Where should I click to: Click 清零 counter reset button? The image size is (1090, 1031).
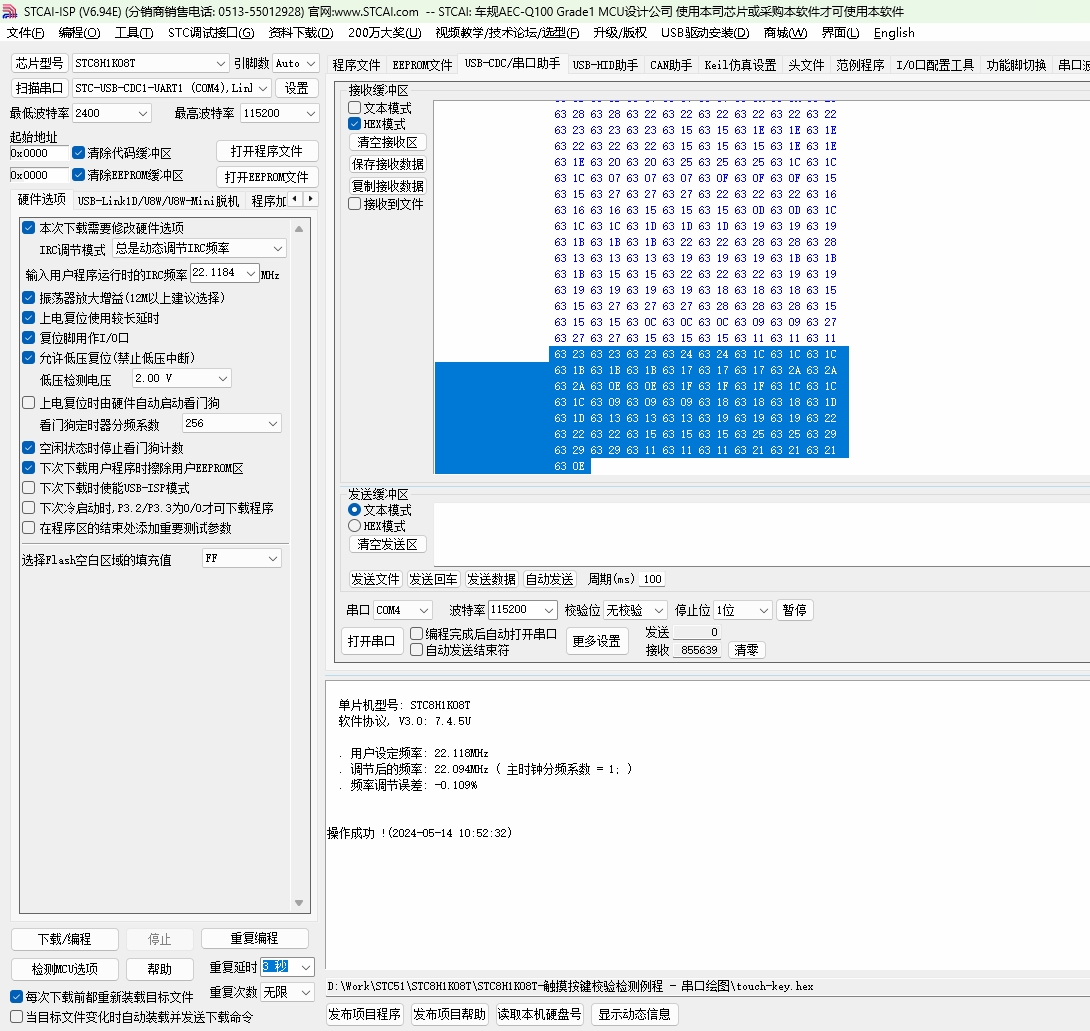(746, 650)
